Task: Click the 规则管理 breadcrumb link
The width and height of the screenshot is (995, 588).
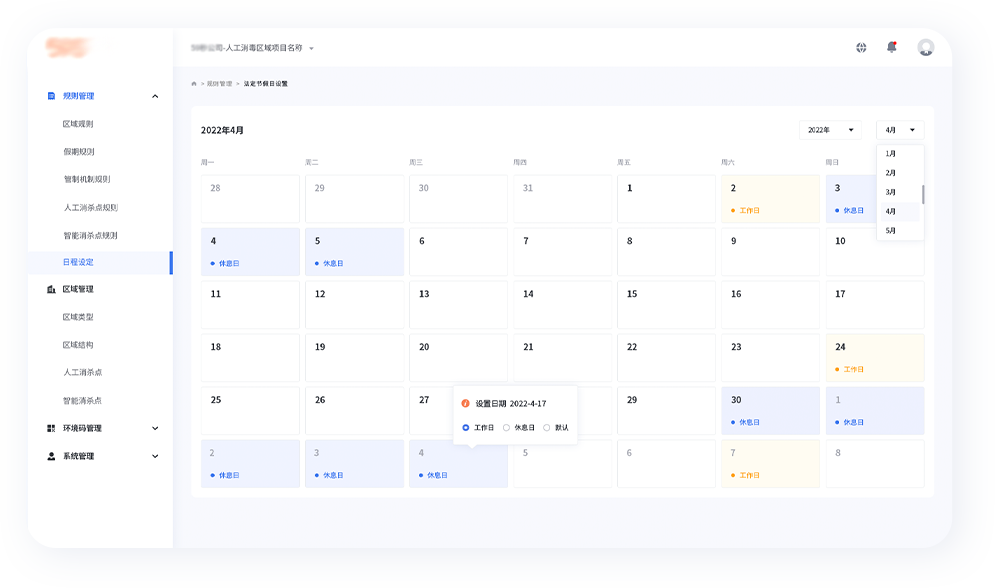Action: [x=219, y=84]
